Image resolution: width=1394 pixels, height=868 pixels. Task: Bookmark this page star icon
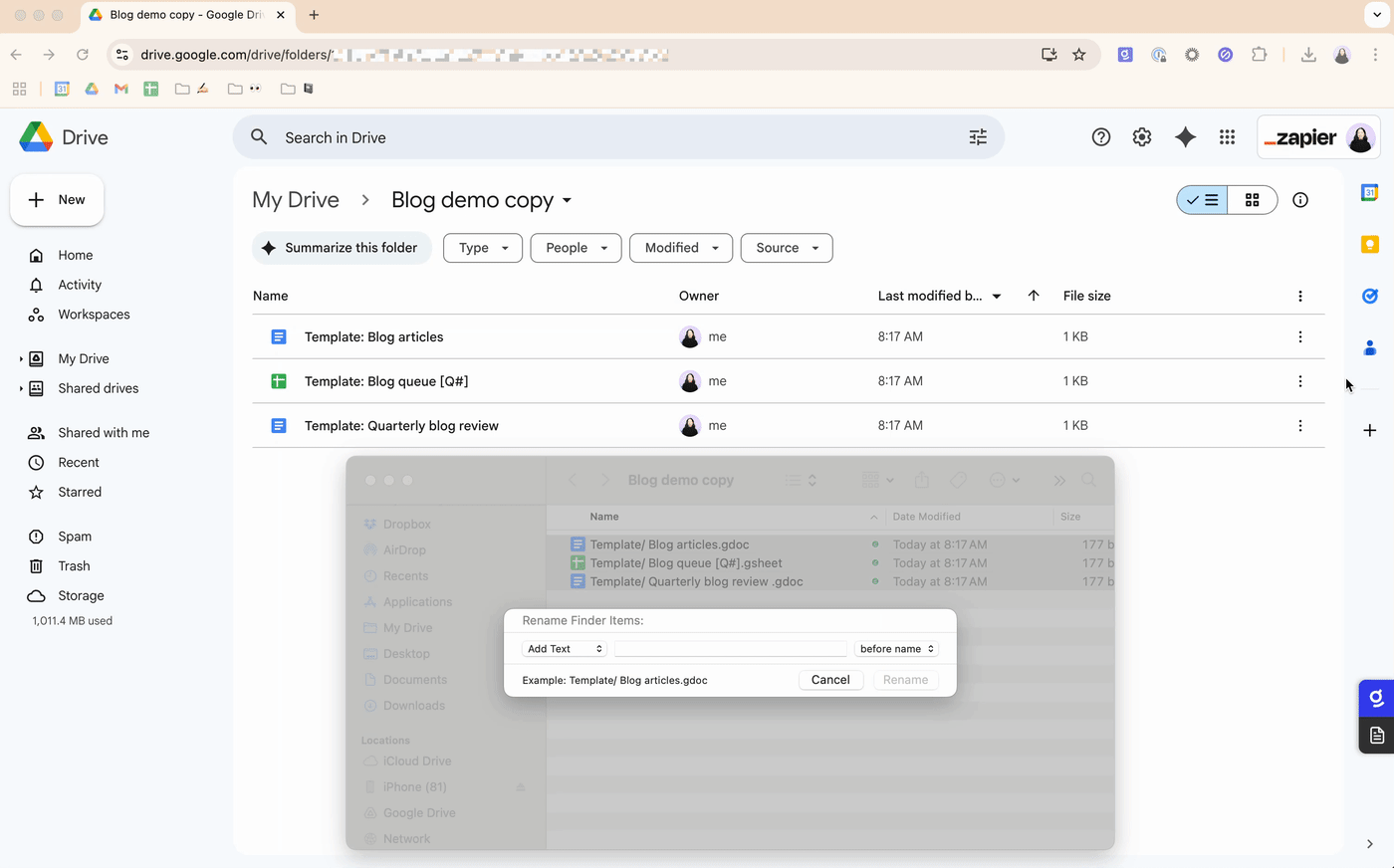(x=1079, y=55)
